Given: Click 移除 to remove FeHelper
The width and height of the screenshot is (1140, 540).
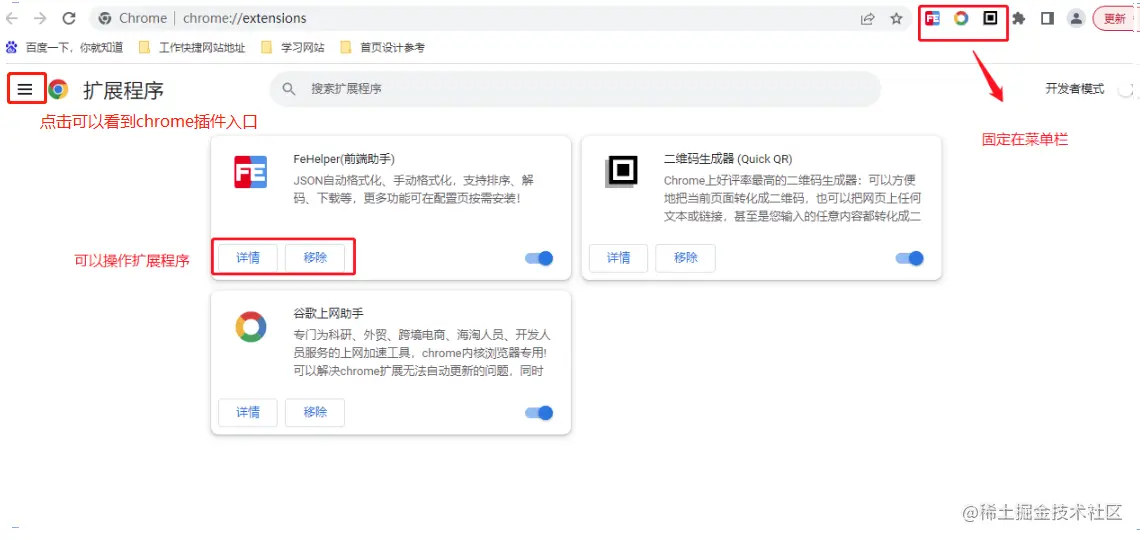Looking at the screenshot, I should (315, 257).
